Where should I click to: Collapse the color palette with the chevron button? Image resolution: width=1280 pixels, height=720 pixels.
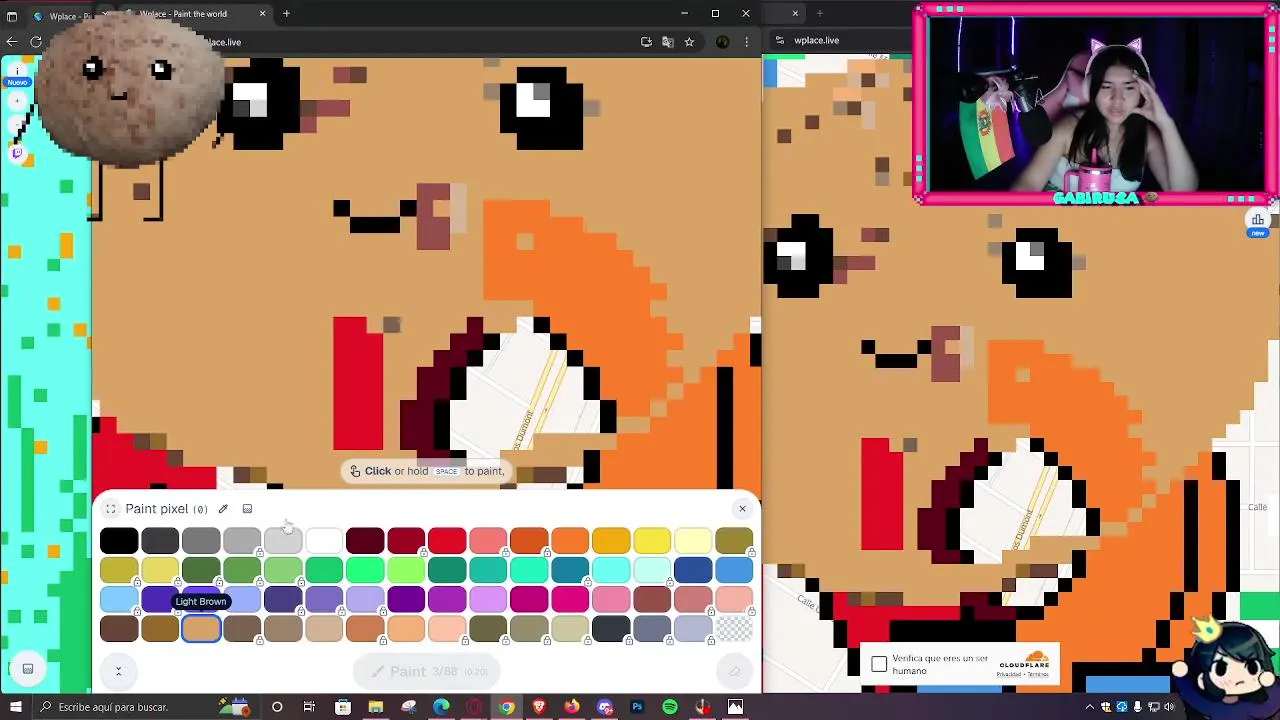118,671
